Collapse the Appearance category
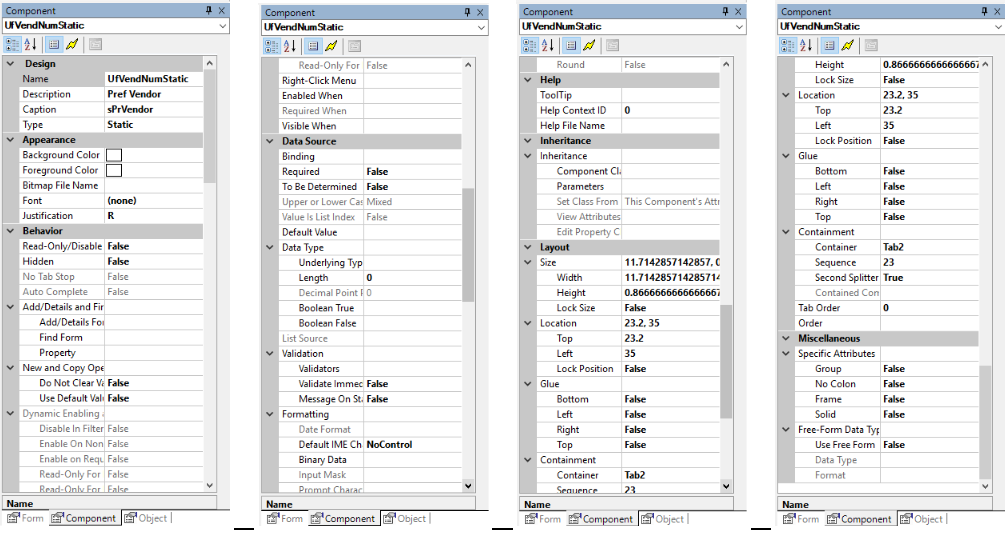The width and height of the screenshot is (1005, 544). (x=10, y=140)
